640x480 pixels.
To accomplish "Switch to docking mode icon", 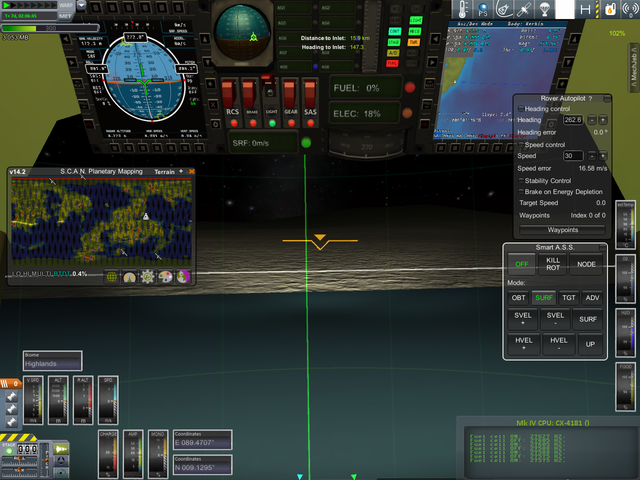I will (x=61, y=461).
